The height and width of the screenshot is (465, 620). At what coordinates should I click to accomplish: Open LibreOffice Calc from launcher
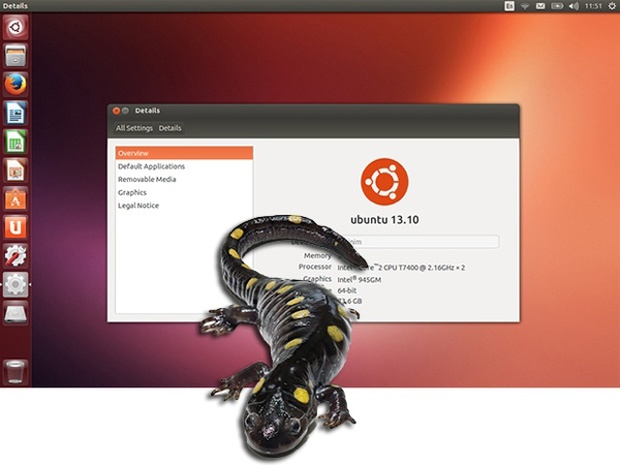pyautogui.click(x=15, y=142)
